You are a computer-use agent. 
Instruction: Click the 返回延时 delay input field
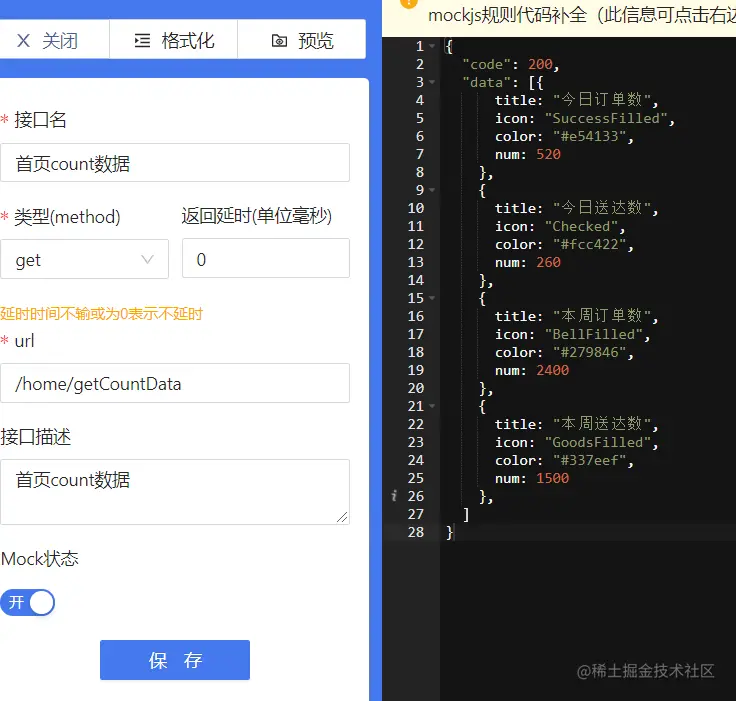pos(266,258)
